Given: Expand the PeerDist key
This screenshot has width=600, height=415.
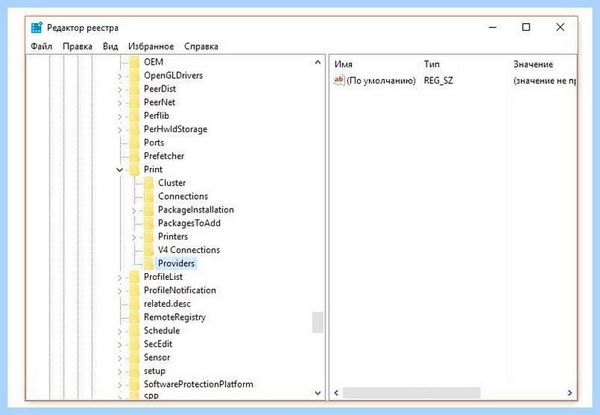Looking at the screenshot, I should (x=120, y=90).
